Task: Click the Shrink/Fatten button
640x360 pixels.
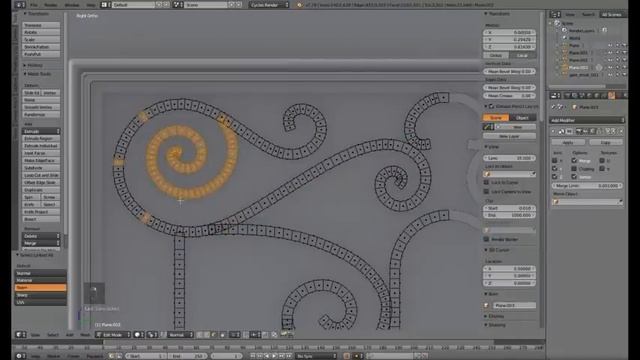Action: pyautogui.click(x=41, y=47)
